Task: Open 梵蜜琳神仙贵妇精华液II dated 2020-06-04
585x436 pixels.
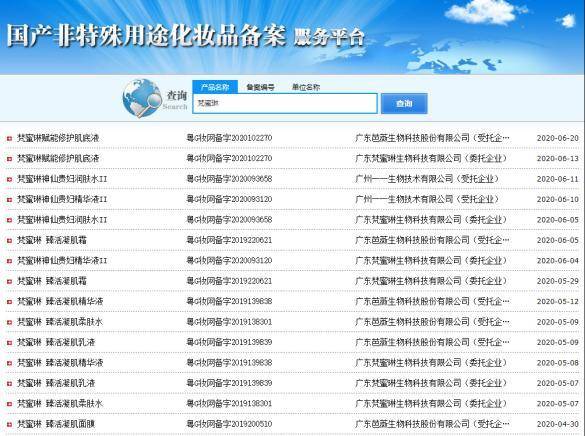Action: 62,261
